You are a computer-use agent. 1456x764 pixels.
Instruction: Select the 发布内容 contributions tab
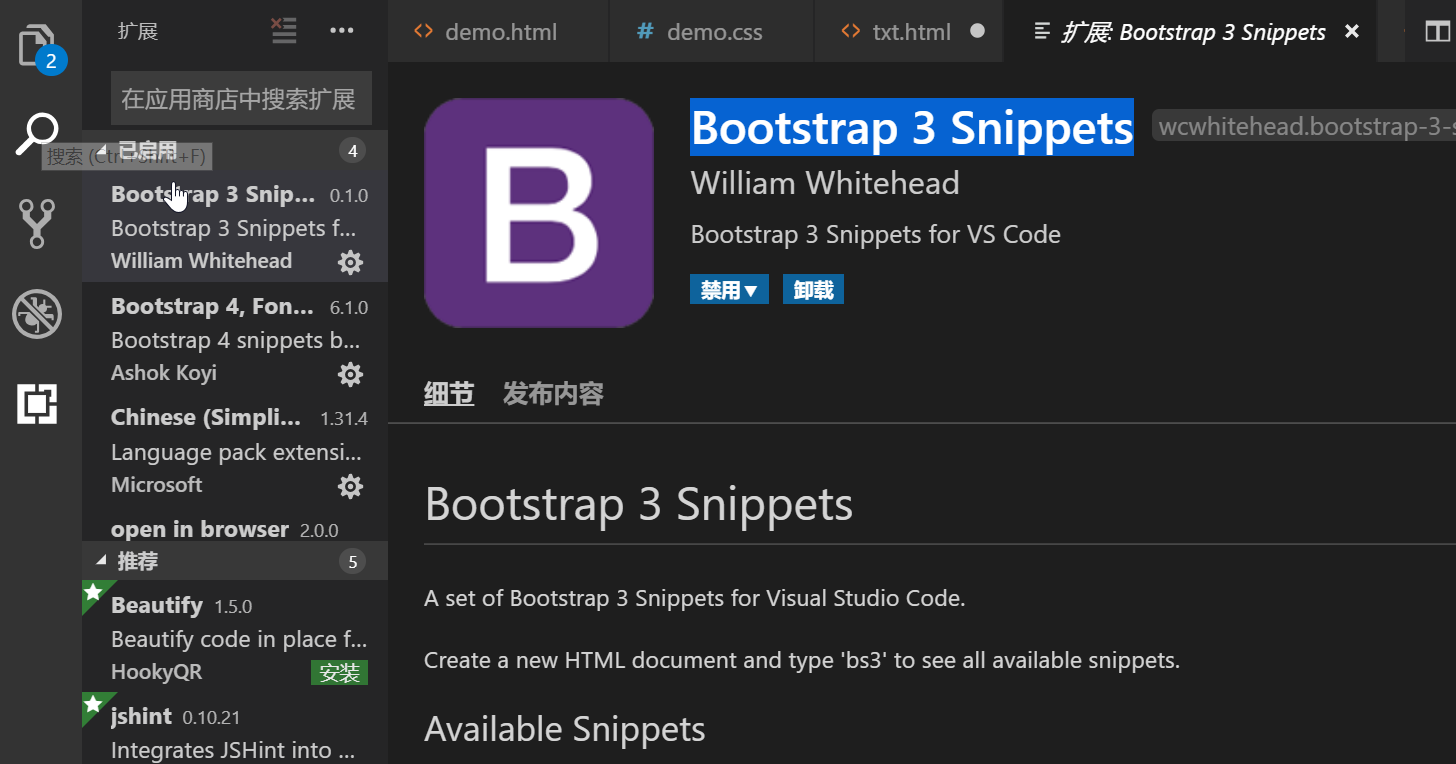point(553,394)
